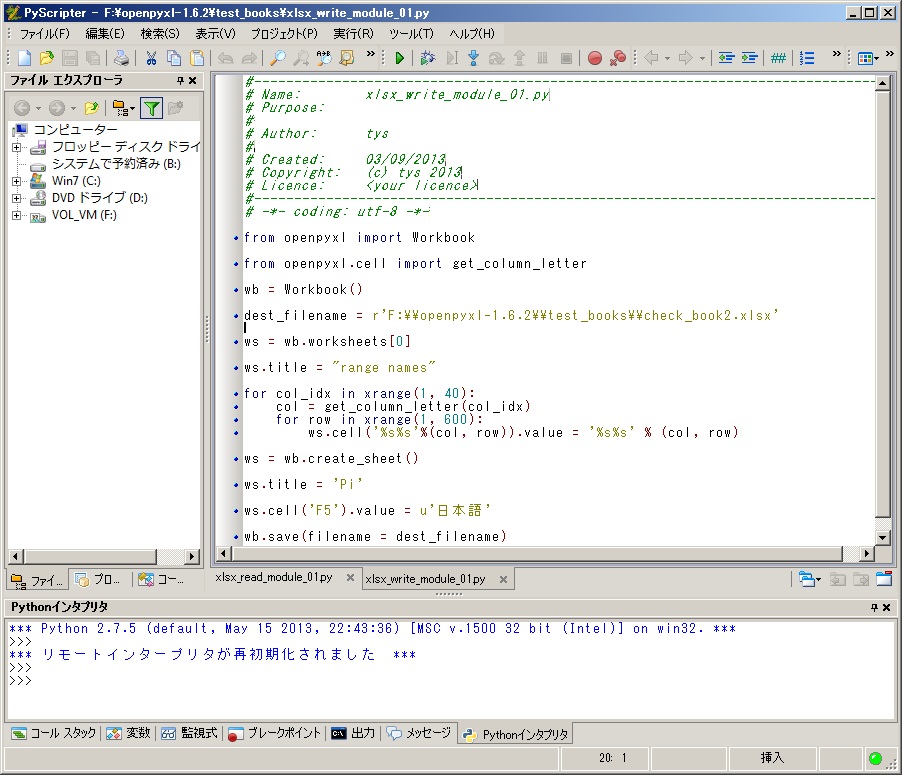Viewport: 902px width, 775px height.
Task: Click the Find magnifier icon
Action: [x=277, y=58]
